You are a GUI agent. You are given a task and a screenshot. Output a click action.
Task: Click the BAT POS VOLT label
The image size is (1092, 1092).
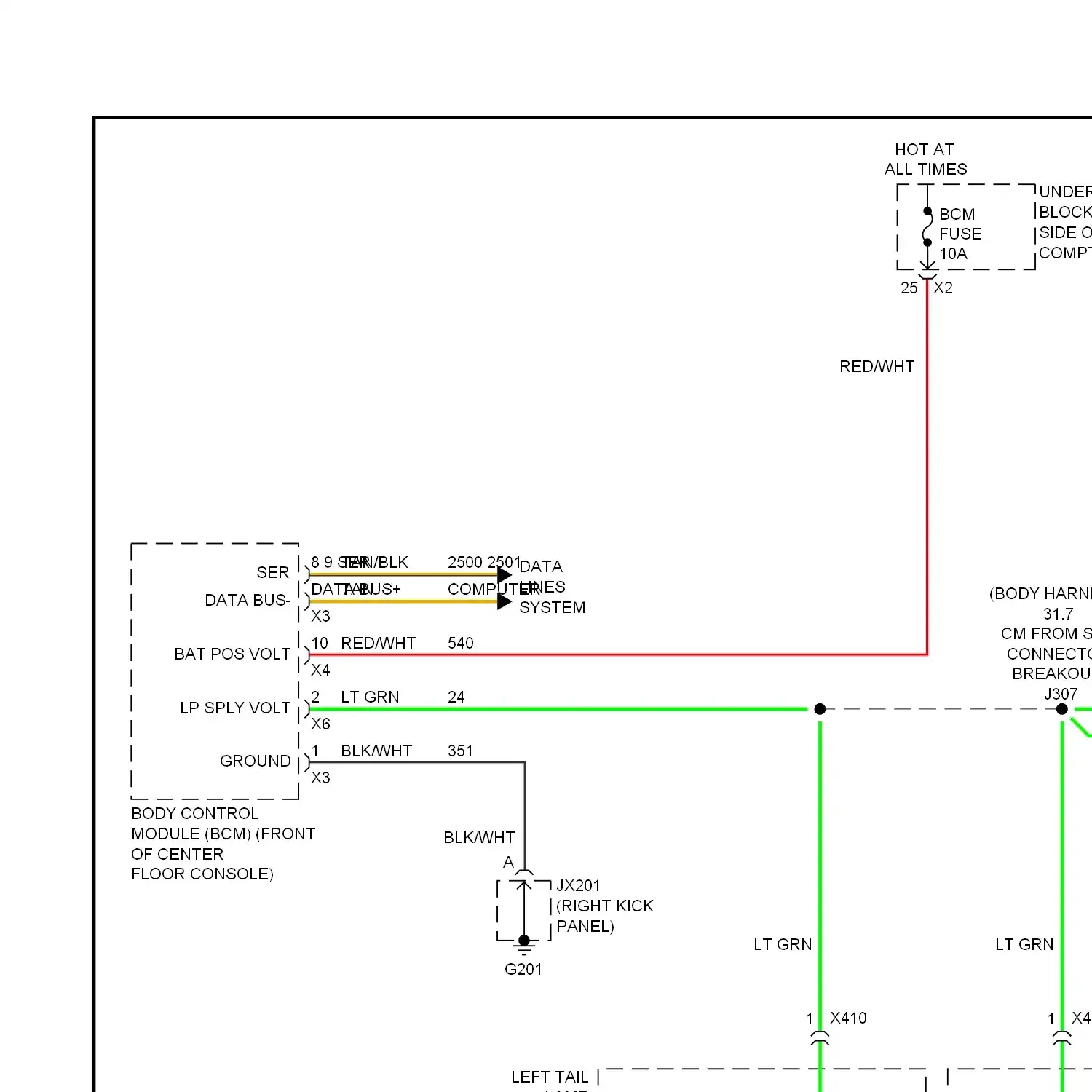pos(232,654)
